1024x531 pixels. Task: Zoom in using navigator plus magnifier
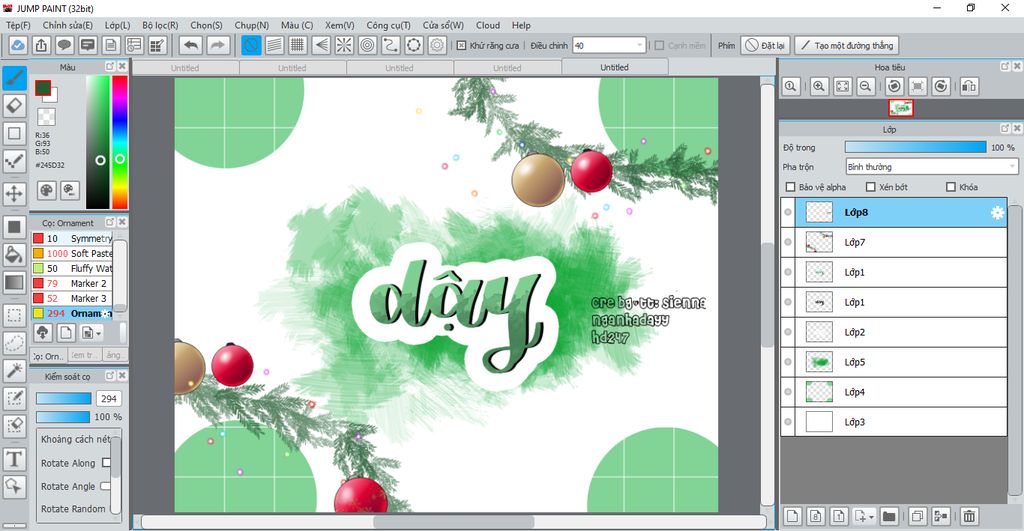[x=818, y=86]
